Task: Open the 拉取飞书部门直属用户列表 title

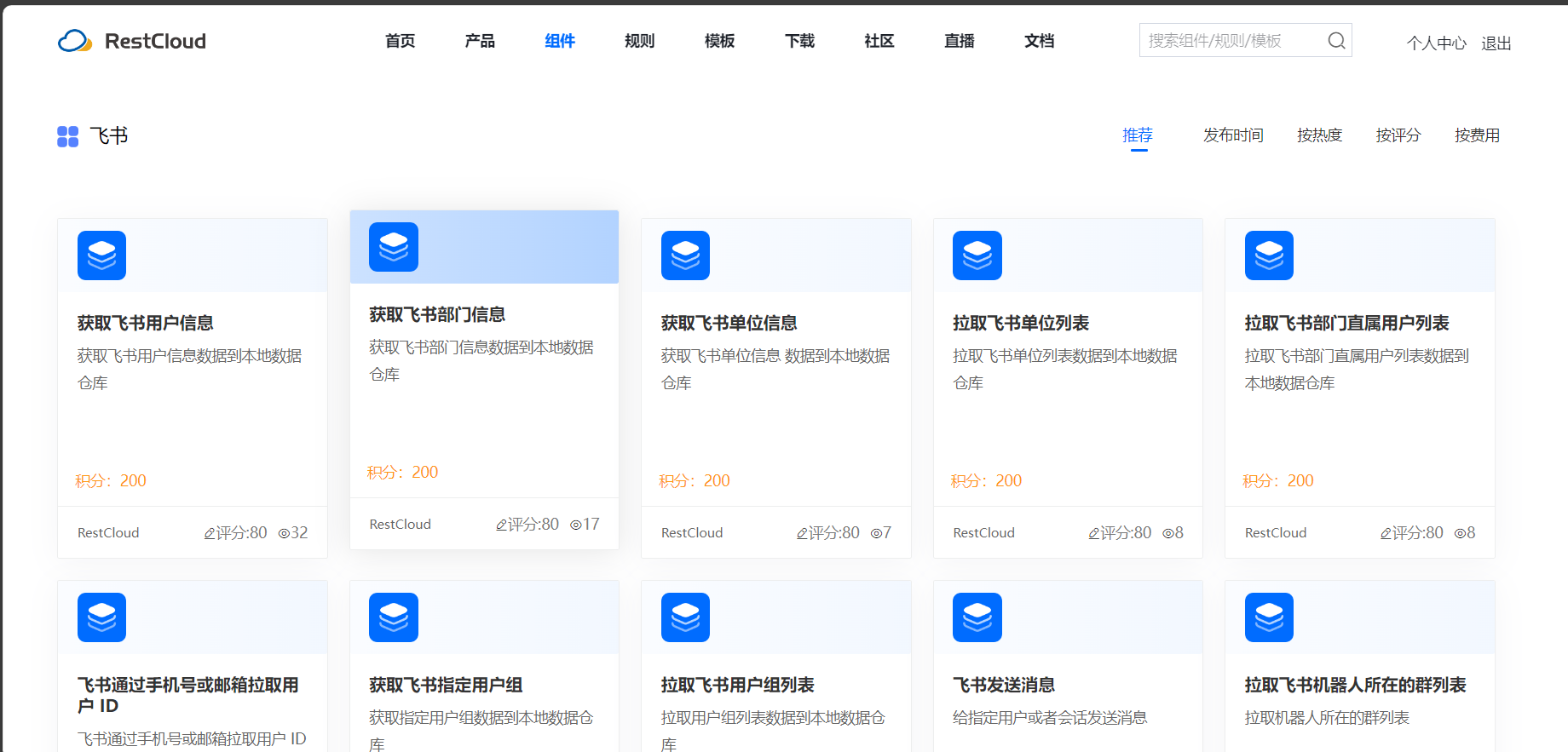Action: [1347, 323]
